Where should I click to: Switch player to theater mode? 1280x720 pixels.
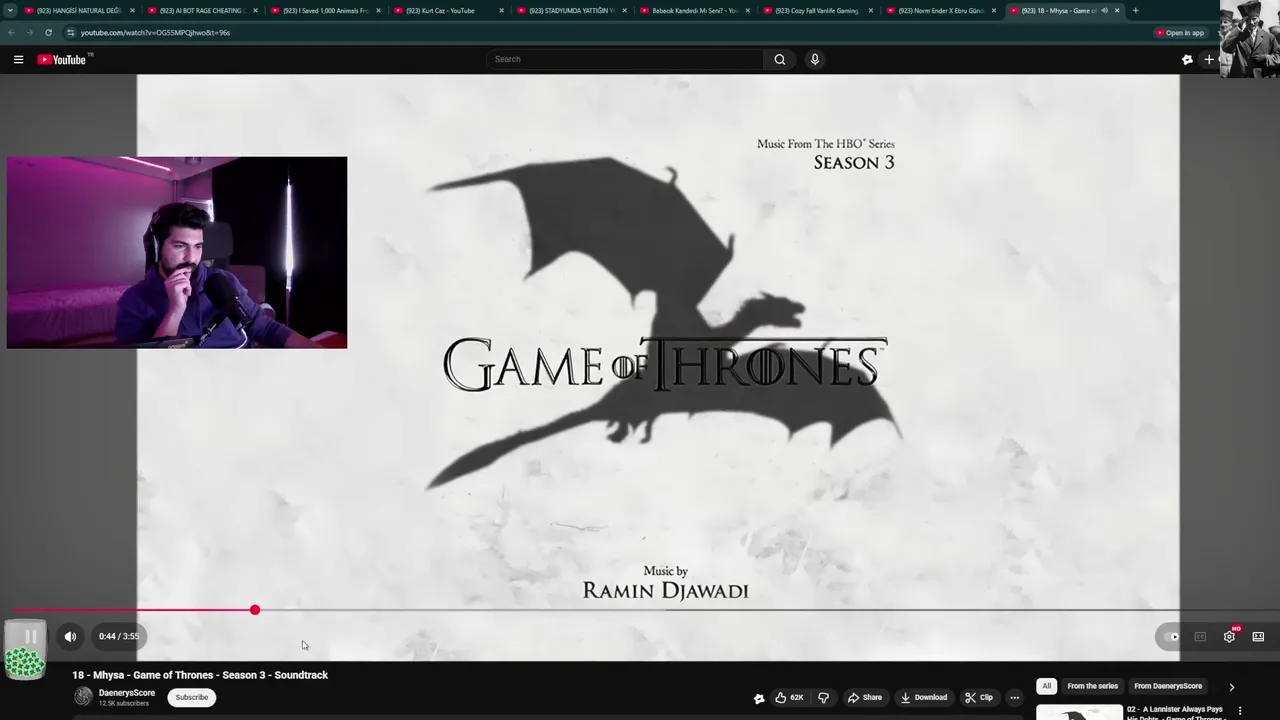(x=1258, y=636)
